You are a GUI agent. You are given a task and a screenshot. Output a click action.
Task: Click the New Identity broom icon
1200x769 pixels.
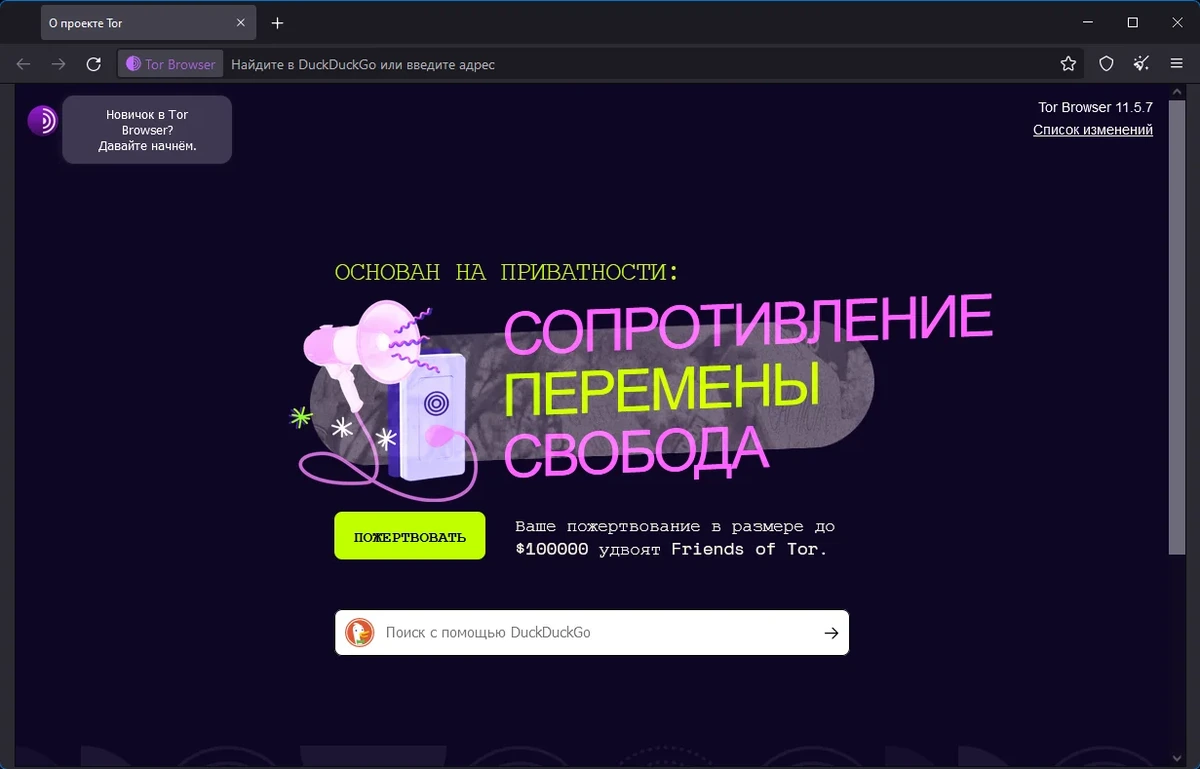pyautogui.click(x=1141, y=64)
